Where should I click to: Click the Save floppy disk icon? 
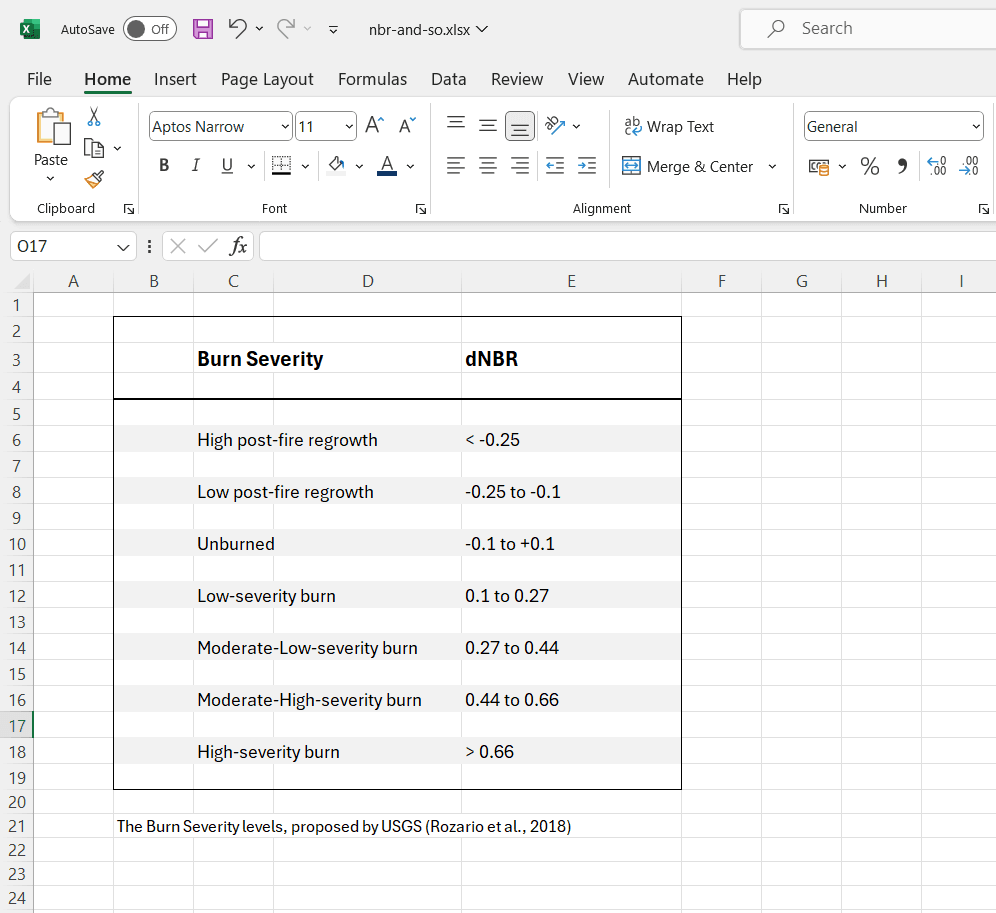pos(203,29)
